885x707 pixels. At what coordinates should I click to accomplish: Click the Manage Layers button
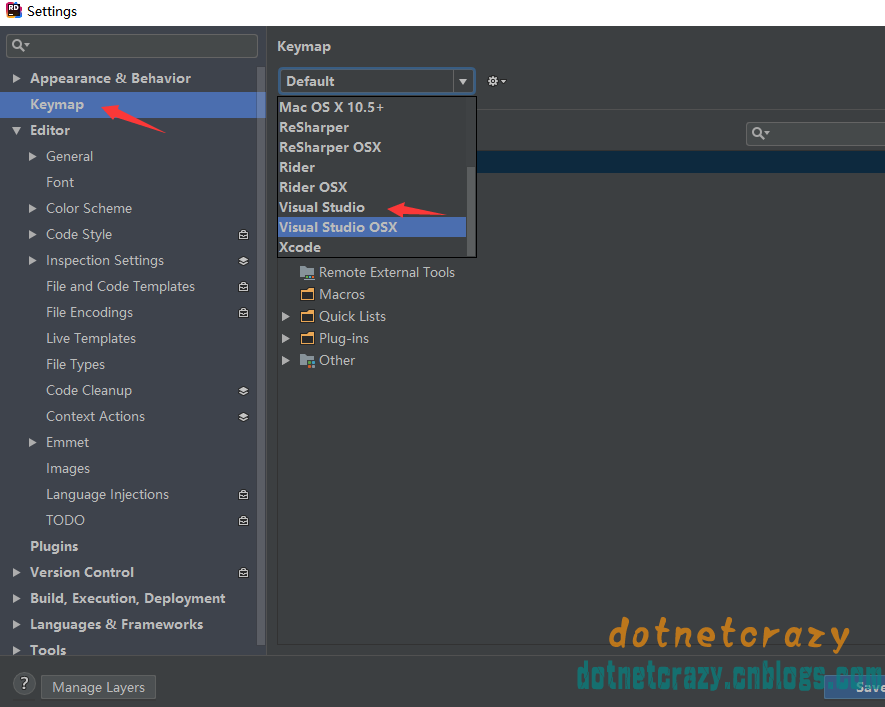[98, 687]
